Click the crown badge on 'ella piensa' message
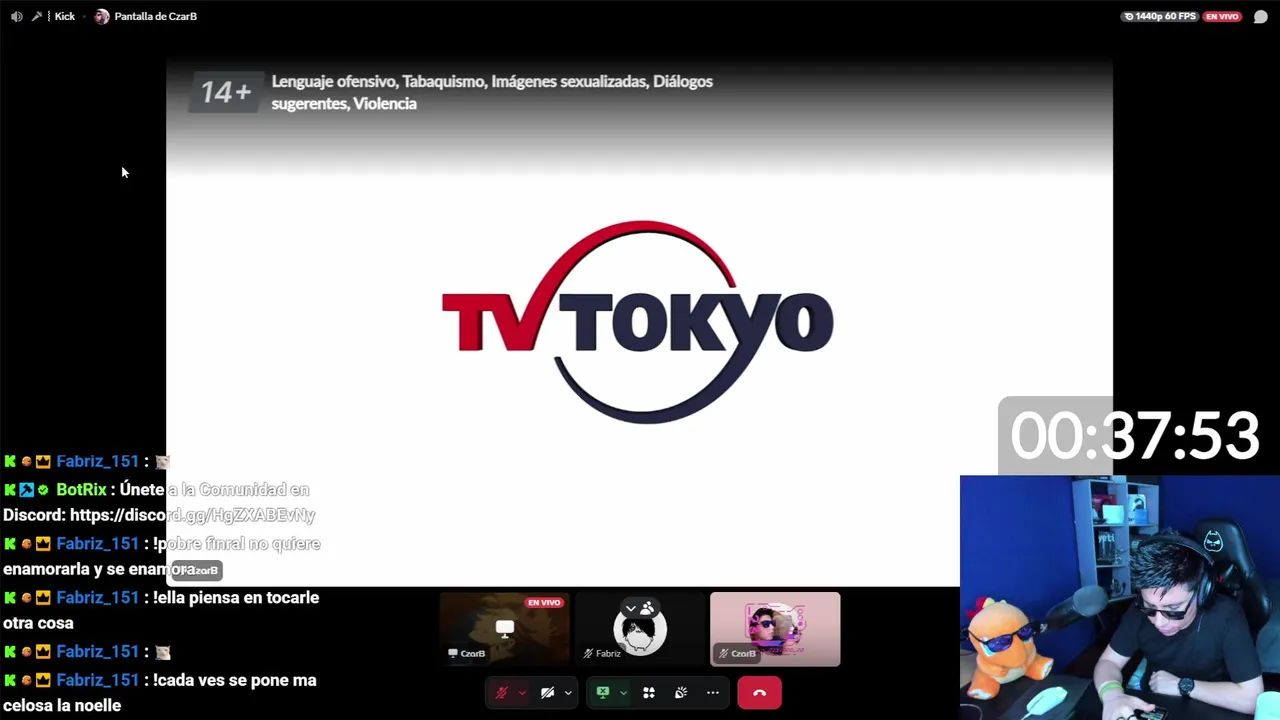The height and width of the screenshot is (720, 1280). (43, 598)
